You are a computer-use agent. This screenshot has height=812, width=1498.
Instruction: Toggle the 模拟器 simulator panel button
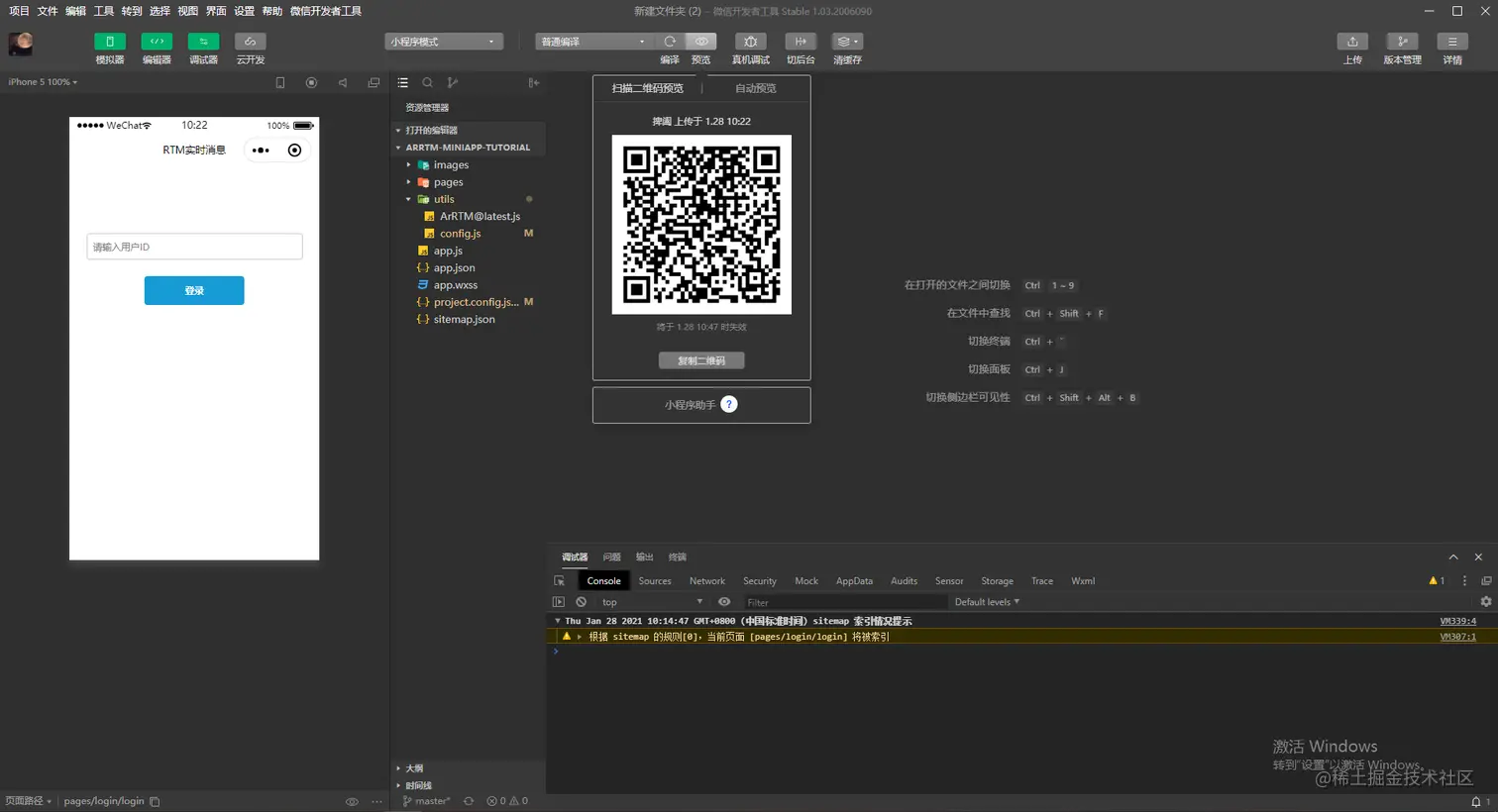[x=109, y=42]
